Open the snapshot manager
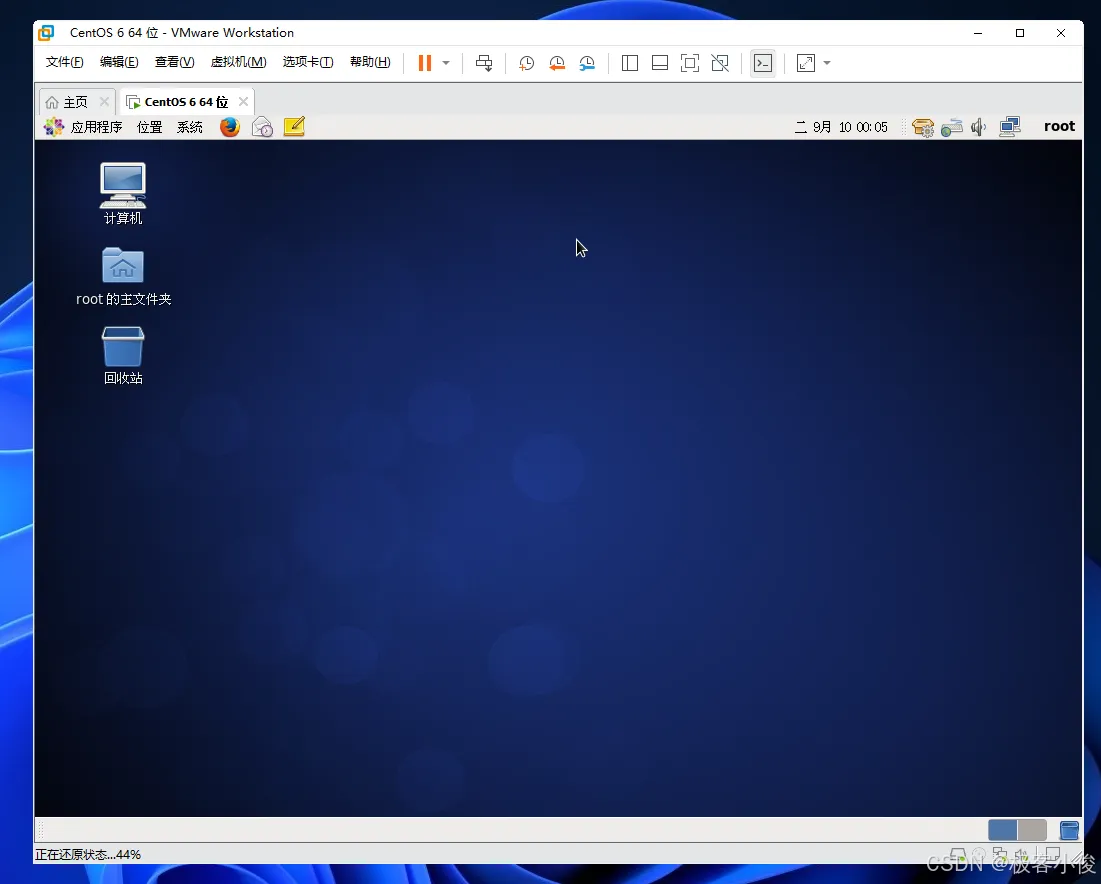This screenshot has width=1101, height=884. 587,63
